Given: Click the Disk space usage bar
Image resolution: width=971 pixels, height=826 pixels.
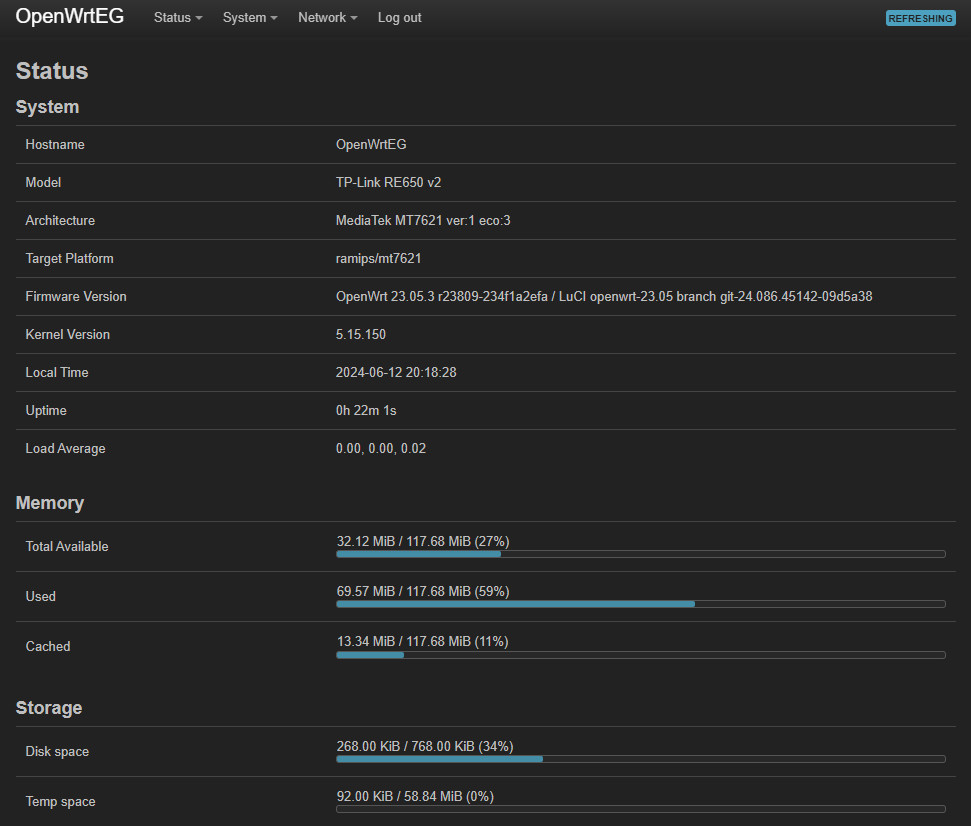Looking at the screenshot, I should 640,759.
